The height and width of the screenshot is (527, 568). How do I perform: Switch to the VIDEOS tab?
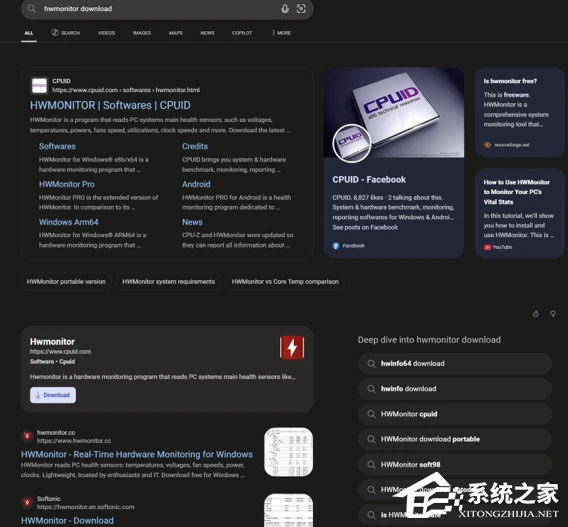(106, 33)
